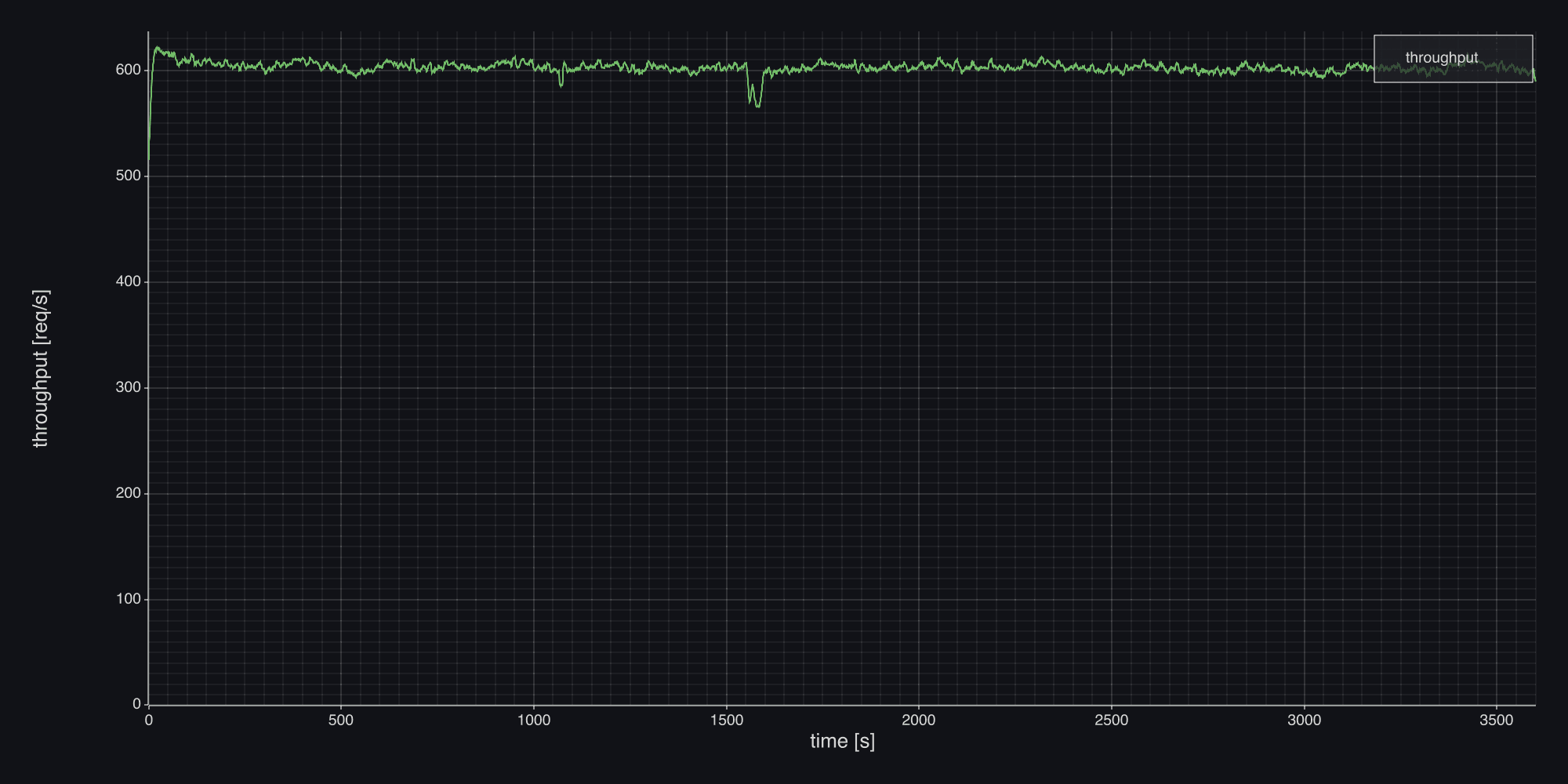Viewport: 1568px width, 784px height.
Task: Click the 500 tick on the time axis
Action: click(x=341, y=720)
